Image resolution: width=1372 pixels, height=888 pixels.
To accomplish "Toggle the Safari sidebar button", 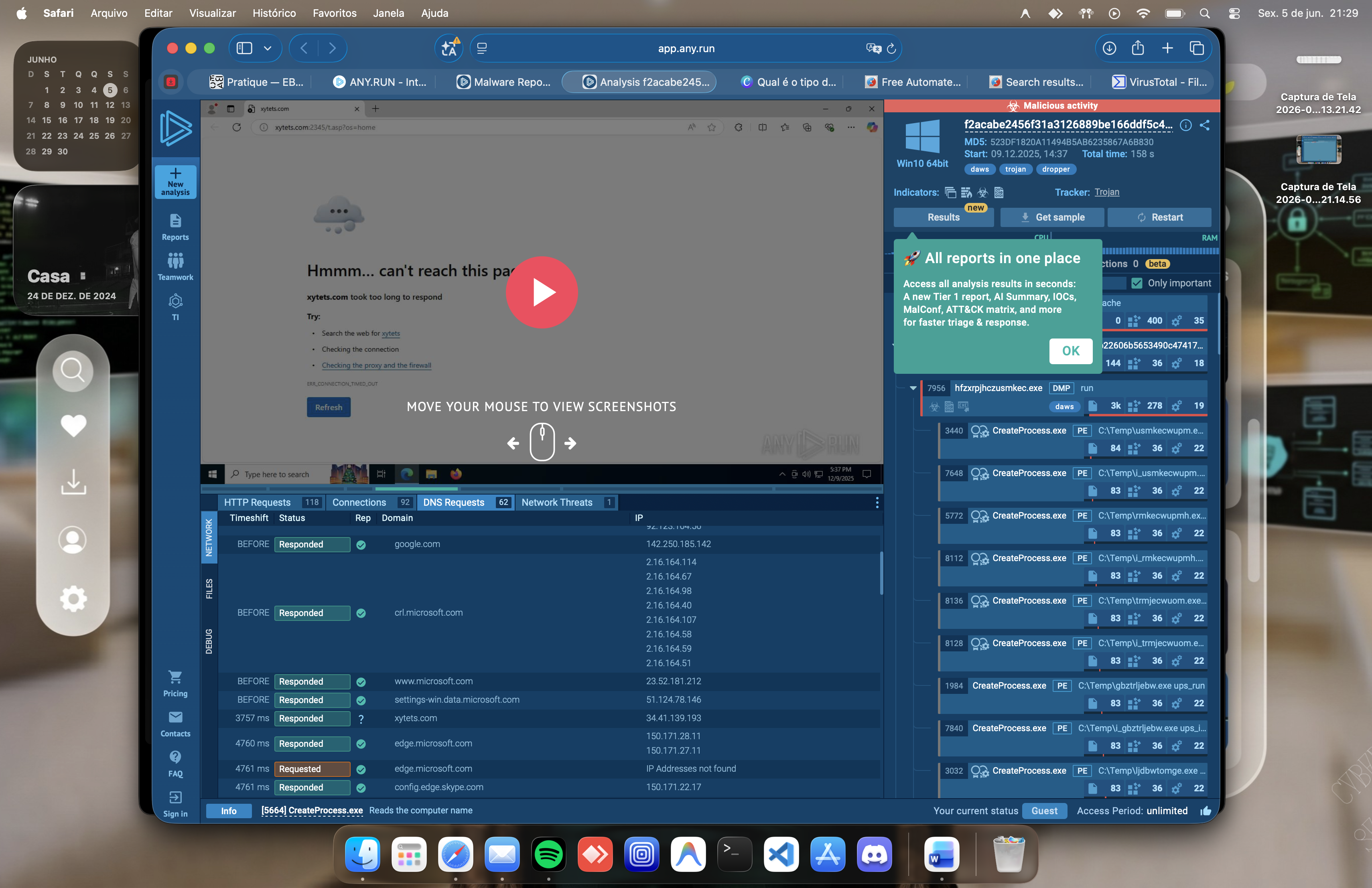I will pos(244,49).
